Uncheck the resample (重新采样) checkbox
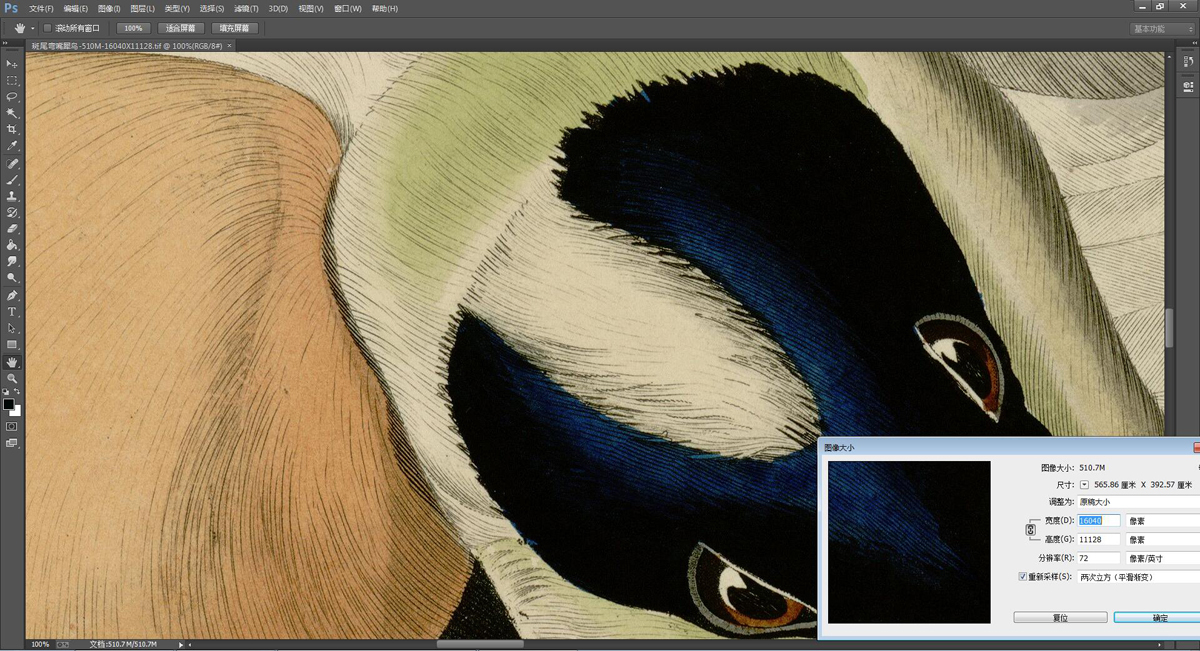The image size is (1200, 651). [1022, 576]
